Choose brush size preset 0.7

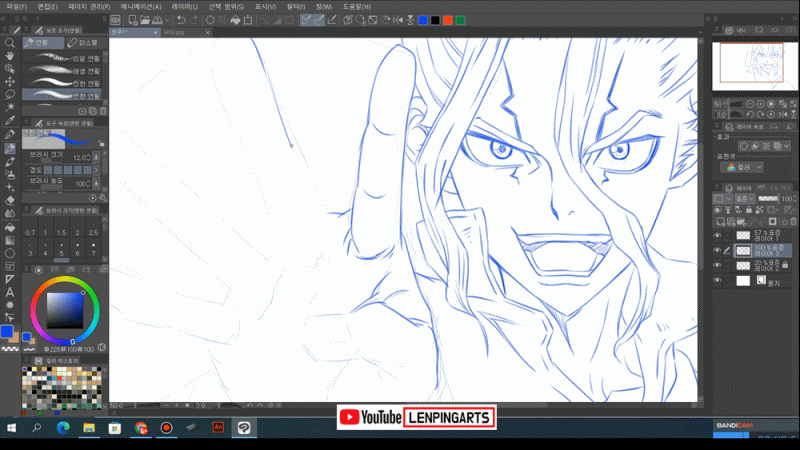(30, 230)
